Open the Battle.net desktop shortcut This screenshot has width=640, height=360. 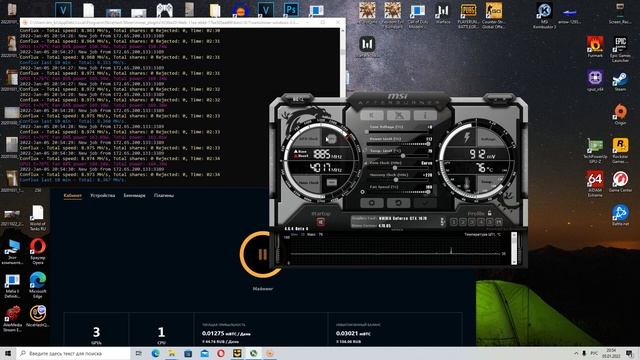620,215
